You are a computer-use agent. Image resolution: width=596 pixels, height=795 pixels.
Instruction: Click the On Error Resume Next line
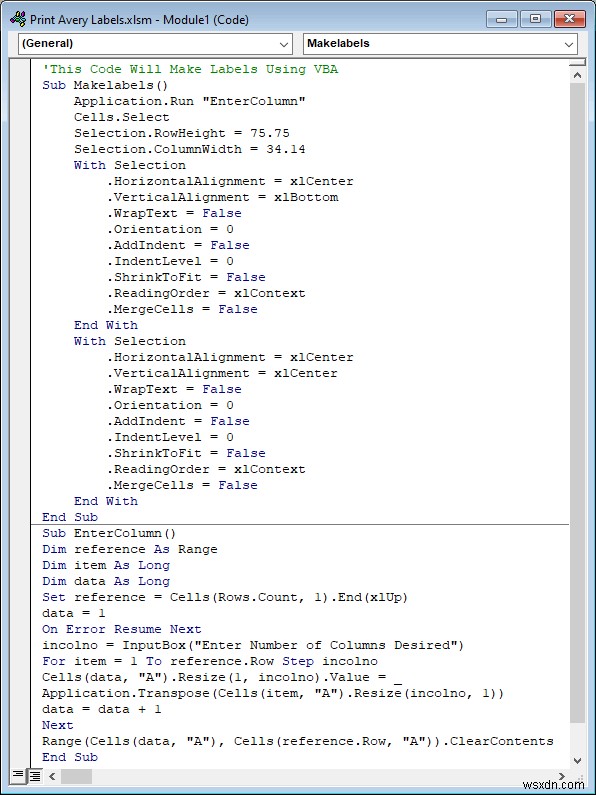(x=122, y=629)
